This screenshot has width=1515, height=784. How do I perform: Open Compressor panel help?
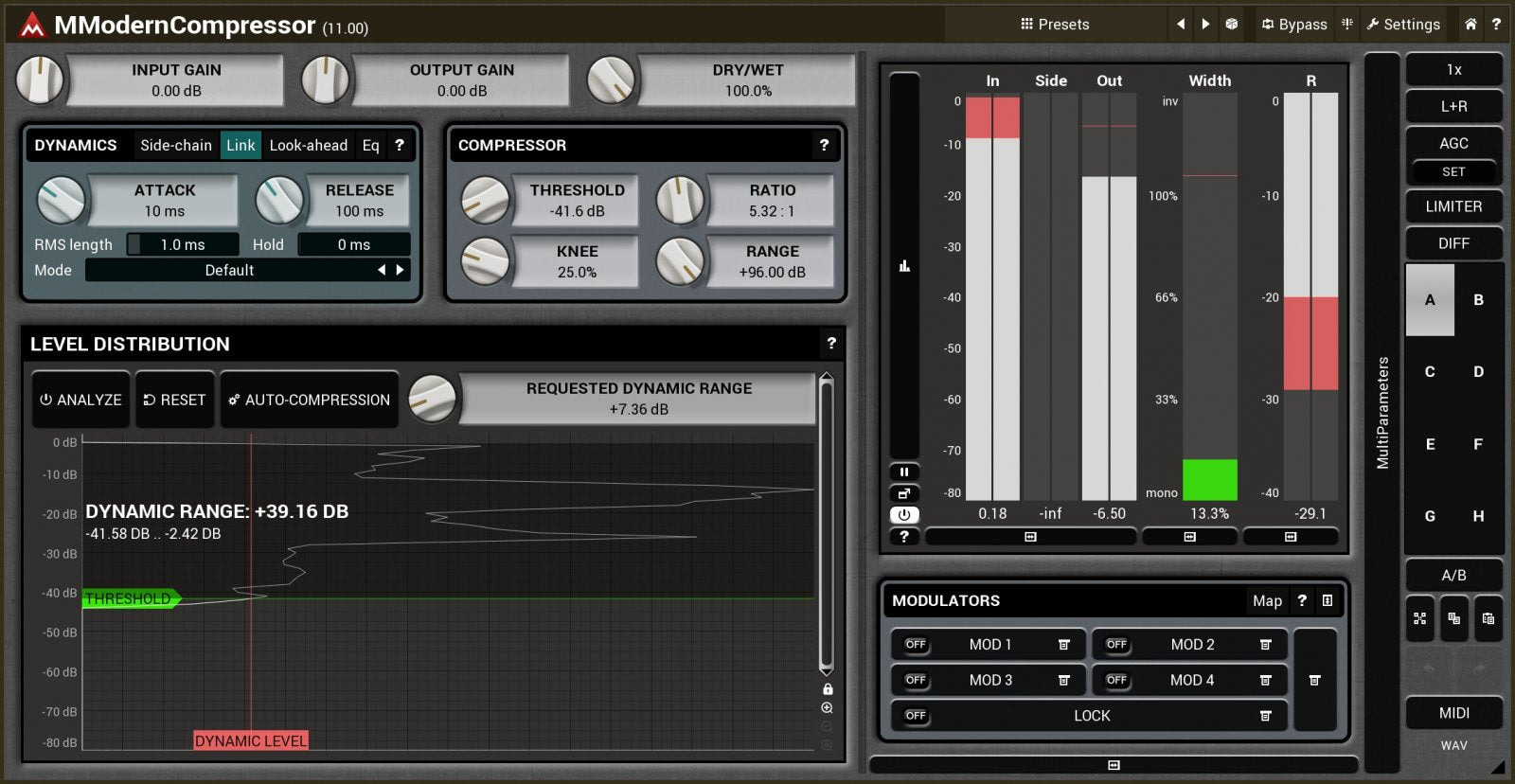click(824, 145)
